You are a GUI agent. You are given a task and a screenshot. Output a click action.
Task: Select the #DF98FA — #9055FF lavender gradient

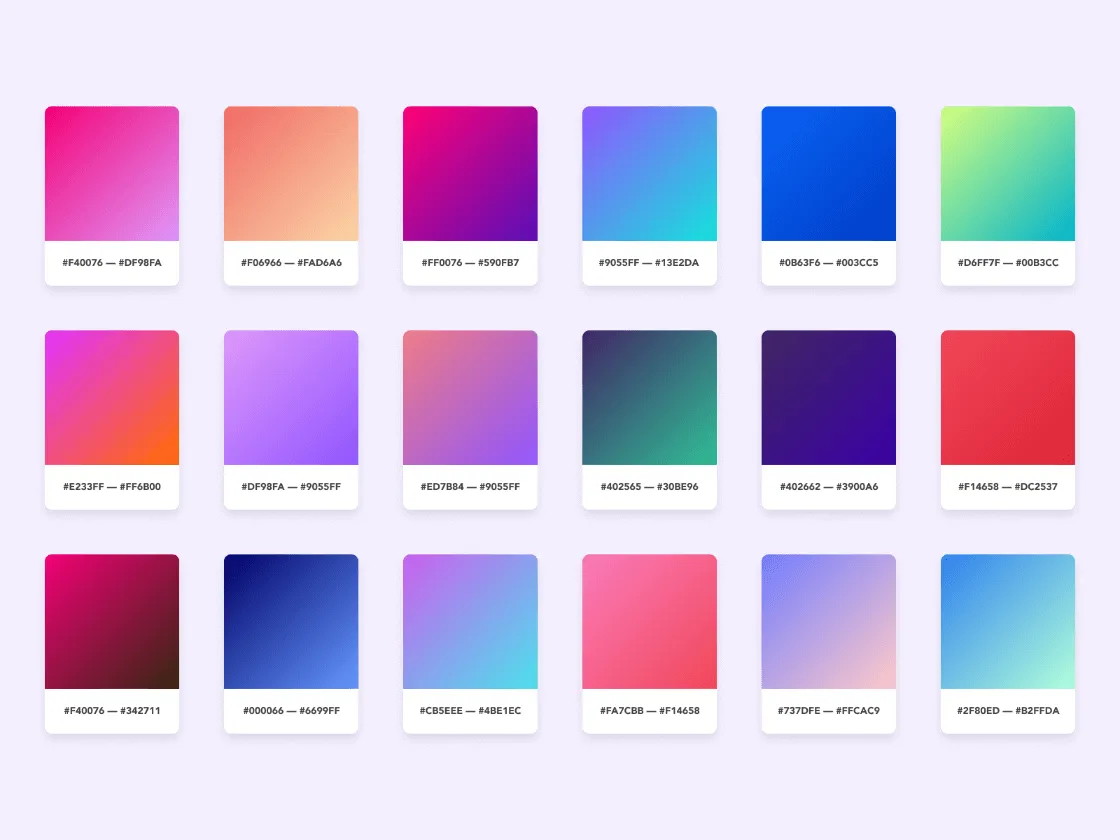(290, 396)
